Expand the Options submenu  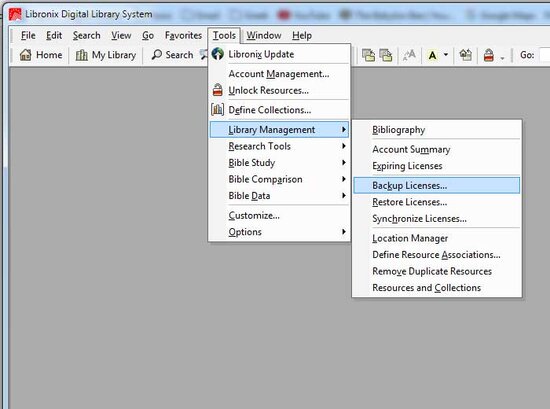280,232
